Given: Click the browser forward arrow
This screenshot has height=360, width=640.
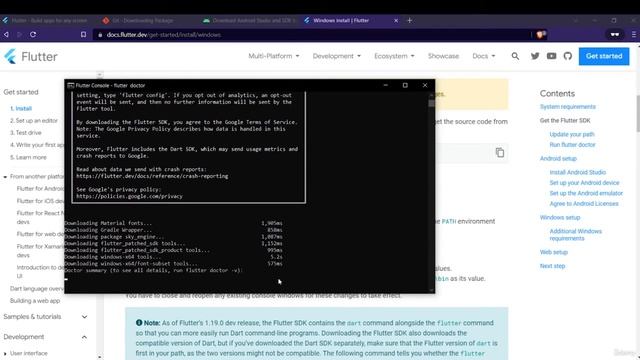Looking at the screenshot, I should click(19, 35).
